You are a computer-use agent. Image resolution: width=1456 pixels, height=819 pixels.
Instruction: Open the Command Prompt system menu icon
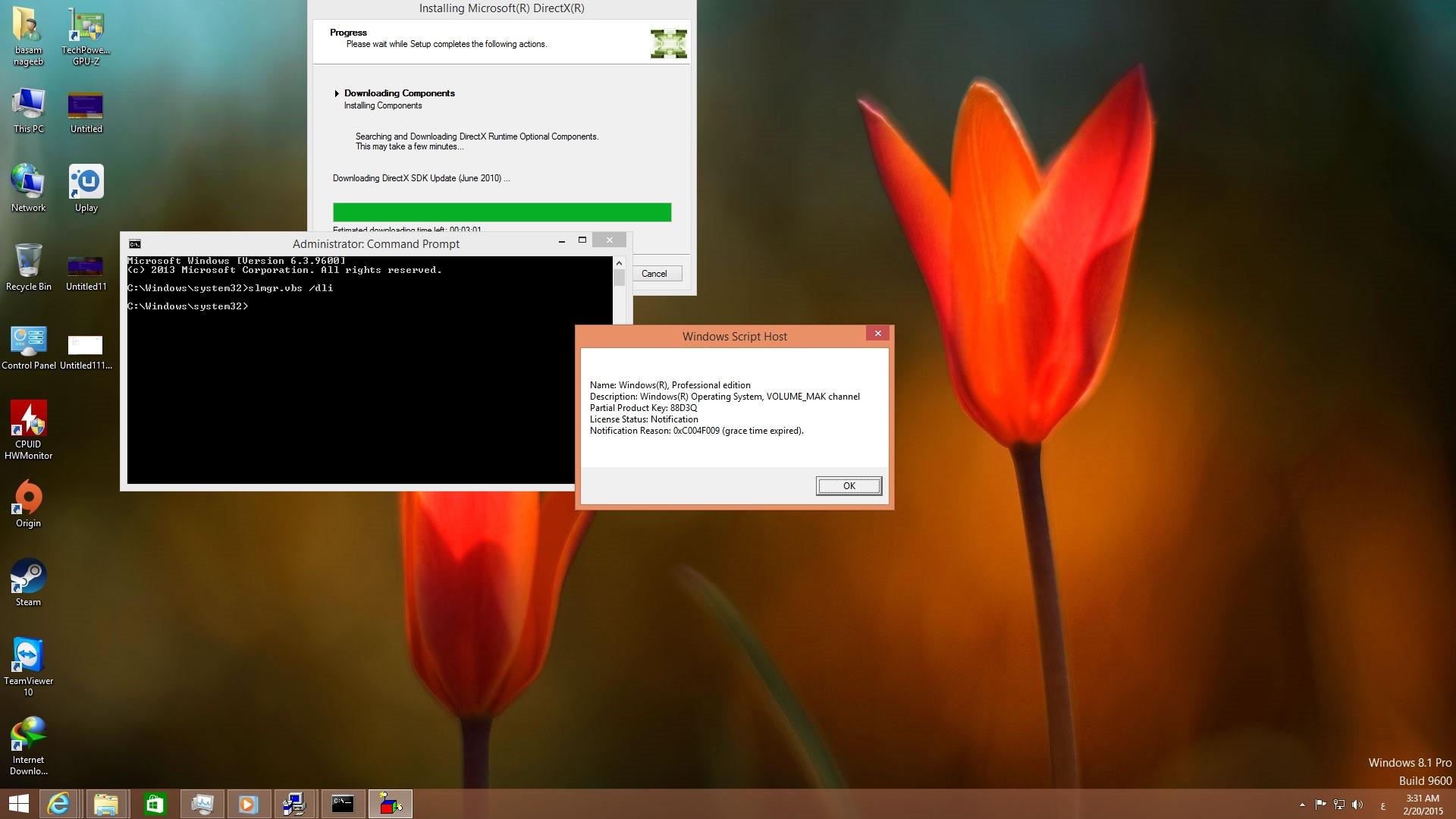(134, 244)
